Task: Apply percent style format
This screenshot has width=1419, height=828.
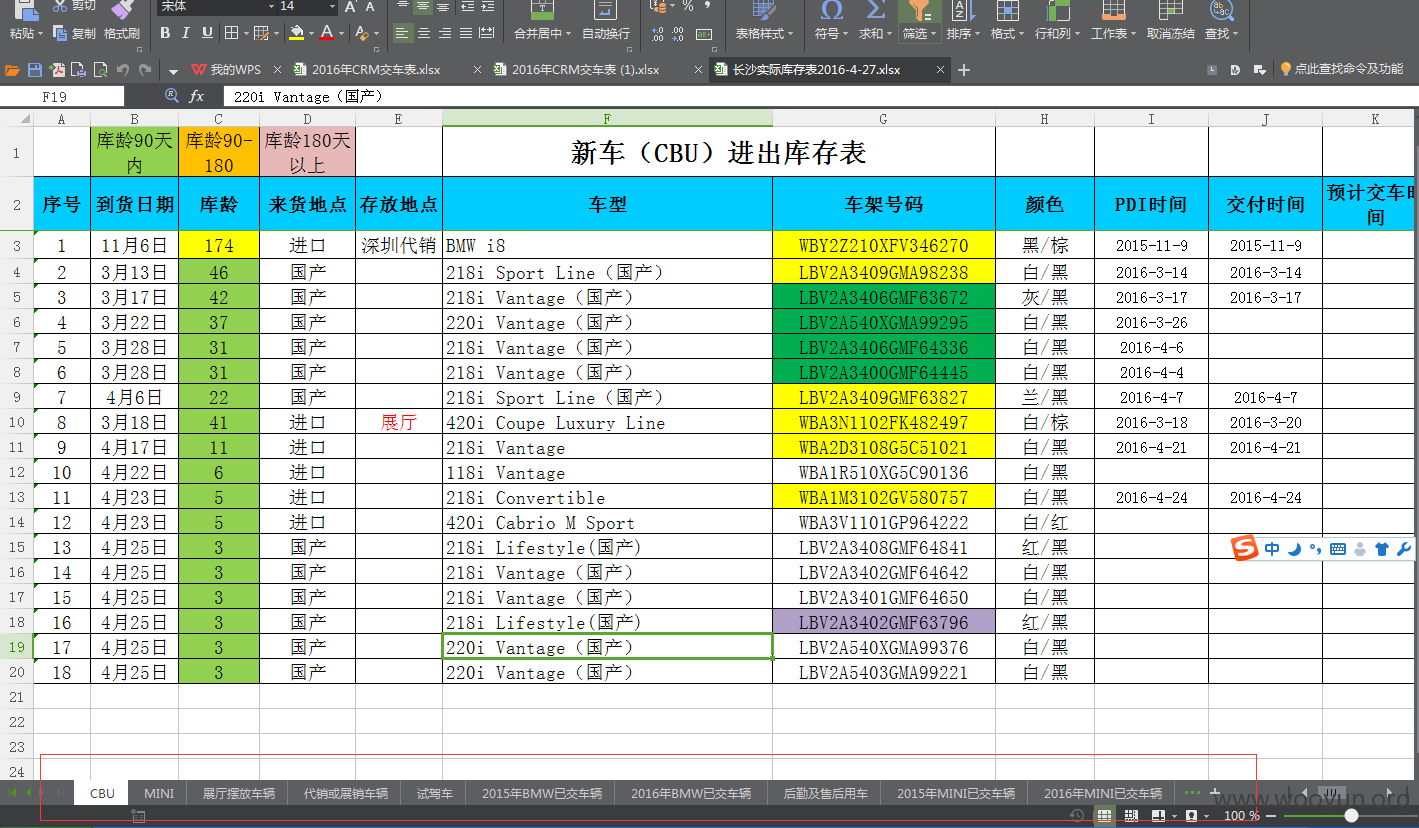Action: click(688, 7)
